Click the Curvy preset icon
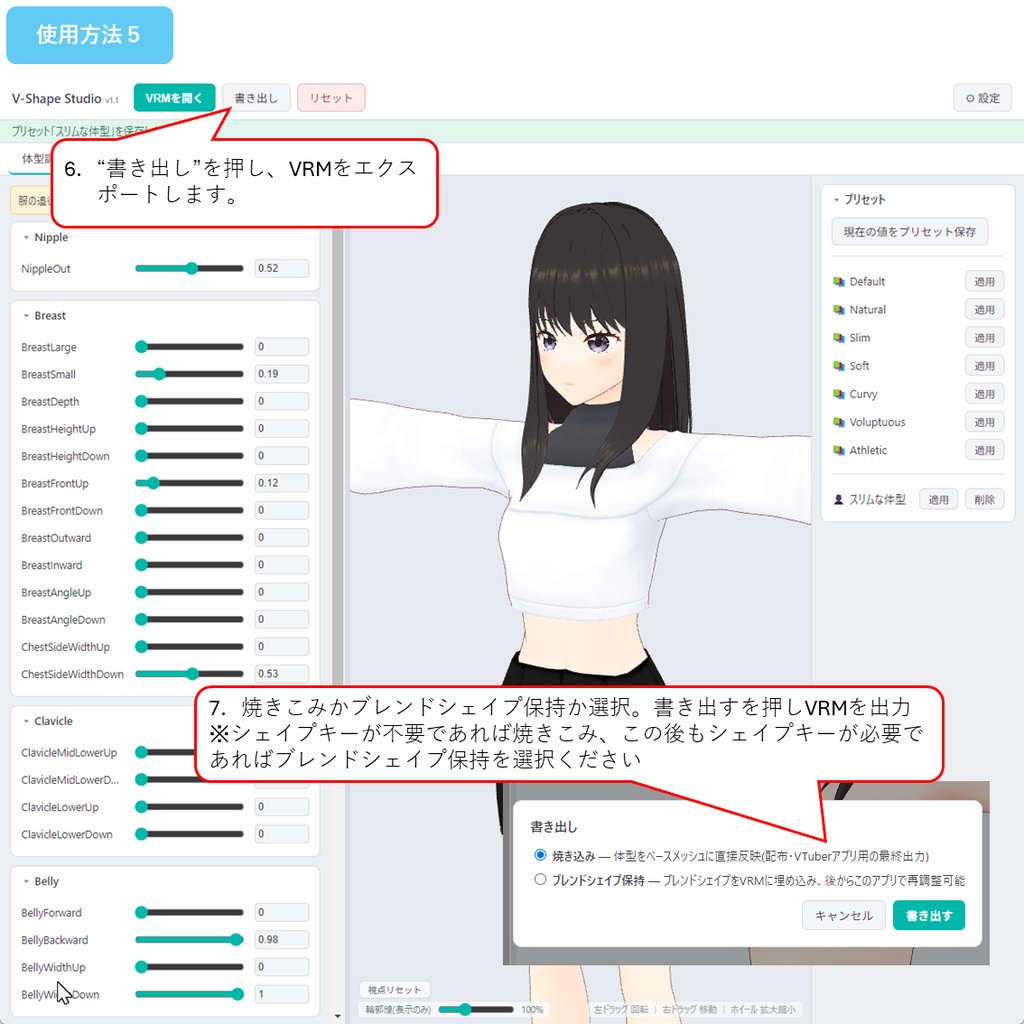This screenshot has width=1024, height=1024. click(839, 394)
